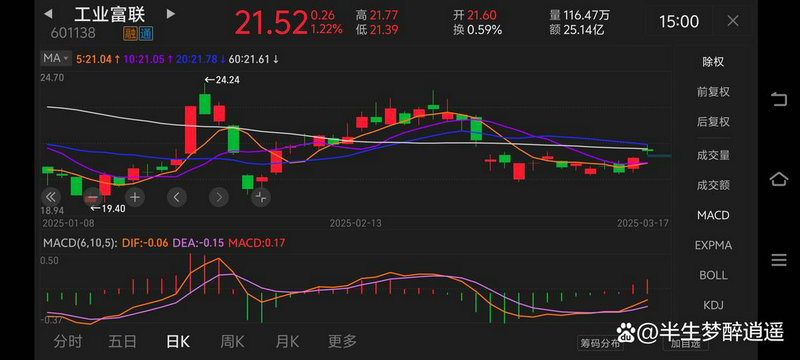Switch to 分时 intraday tab
Screen dimensions: 800x360
[x=68, y=342]
